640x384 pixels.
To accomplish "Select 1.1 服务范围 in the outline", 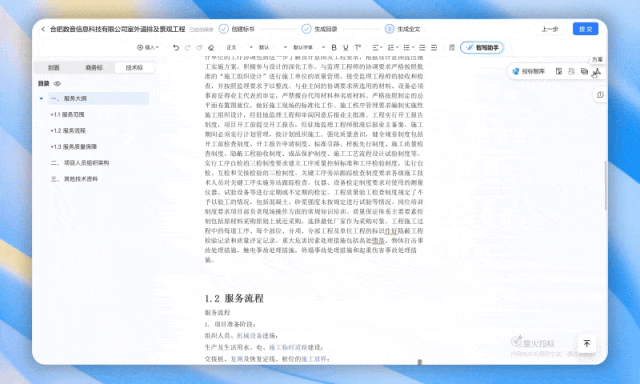I will [67, 115].
